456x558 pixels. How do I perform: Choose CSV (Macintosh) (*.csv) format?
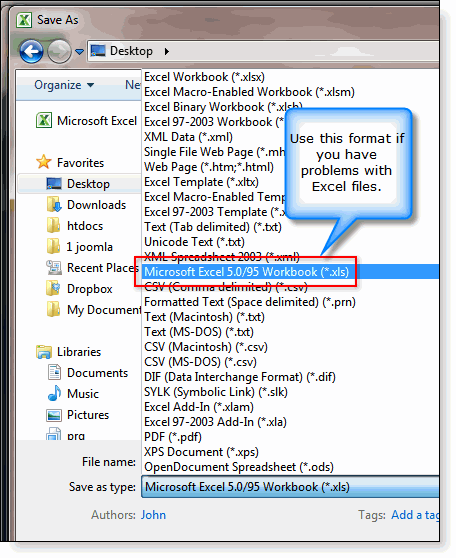[206, 347]
